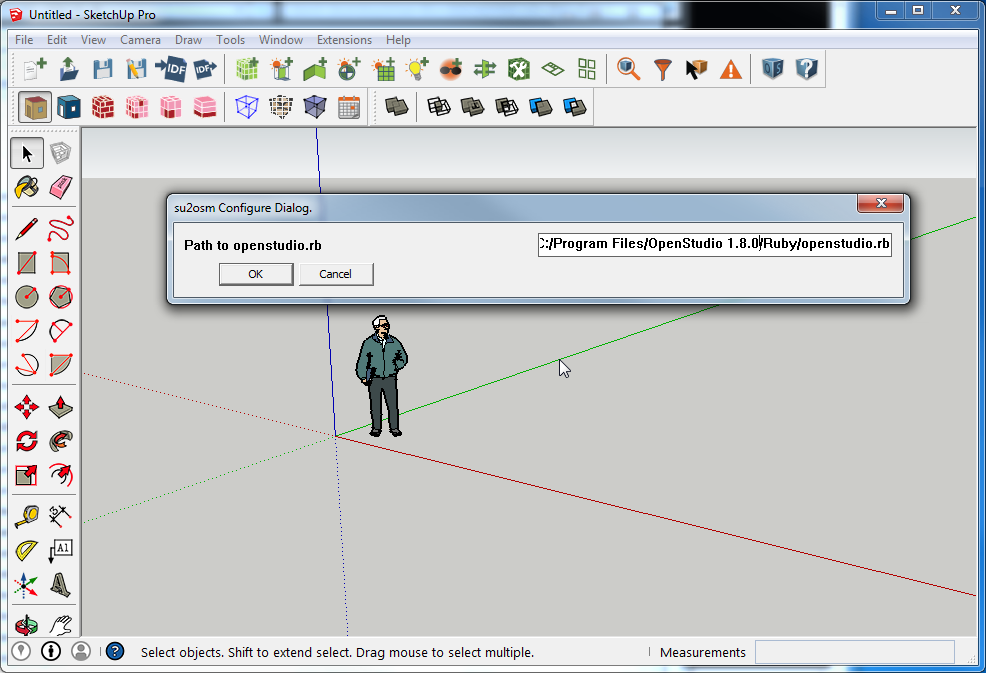Click OK in the su2osm Configure Dialog
The width and height of the screenshot is (986, 673).
tap(256, 274)
